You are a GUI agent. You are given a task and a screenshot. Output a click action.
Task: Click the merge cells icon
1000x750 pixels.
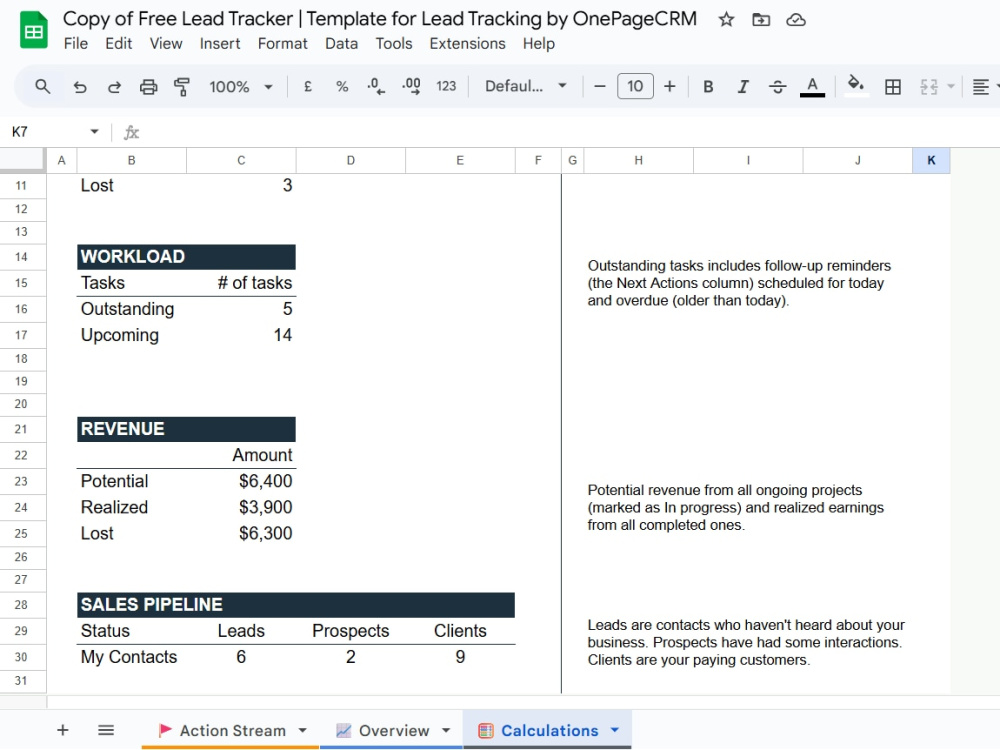tap(929, 87)
